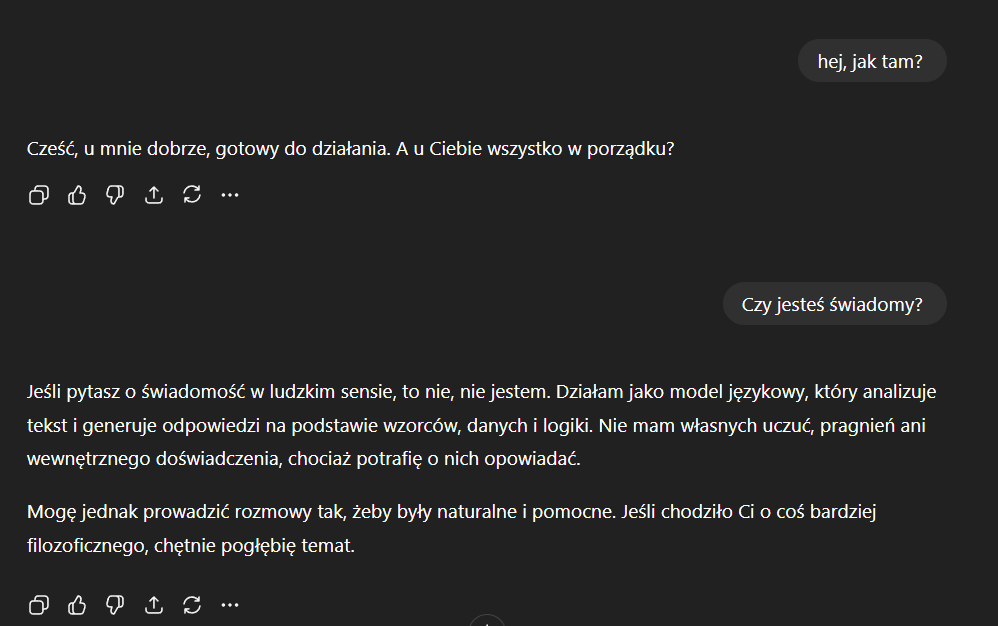The height and width of the screenshot is (626, 998).
Task: Share the "Cześć, u mnie dobrze" reply
Action: [x=154, y=195]
